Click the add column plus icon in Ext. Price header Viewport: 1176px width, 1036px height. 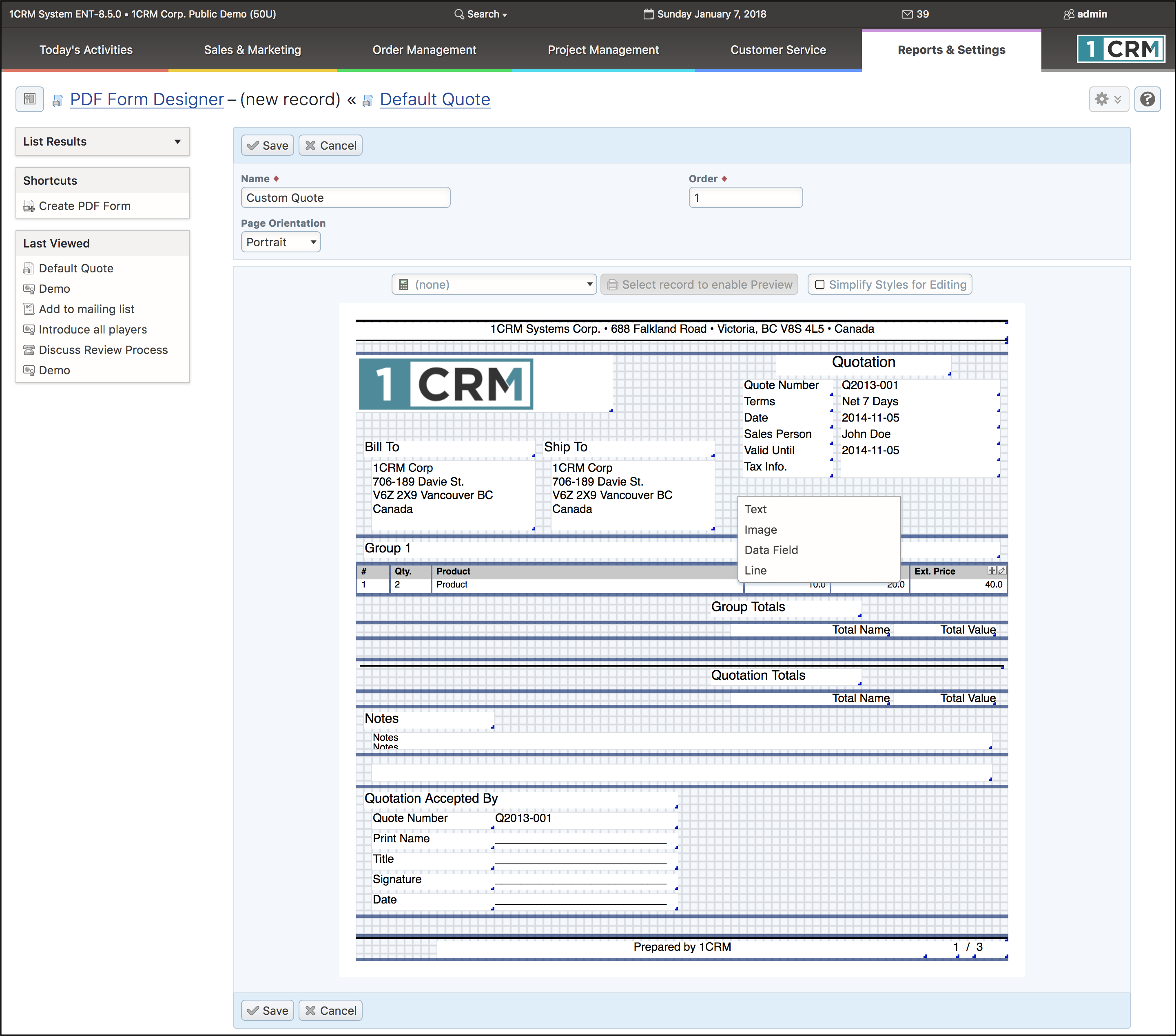[x=992, y=570]
